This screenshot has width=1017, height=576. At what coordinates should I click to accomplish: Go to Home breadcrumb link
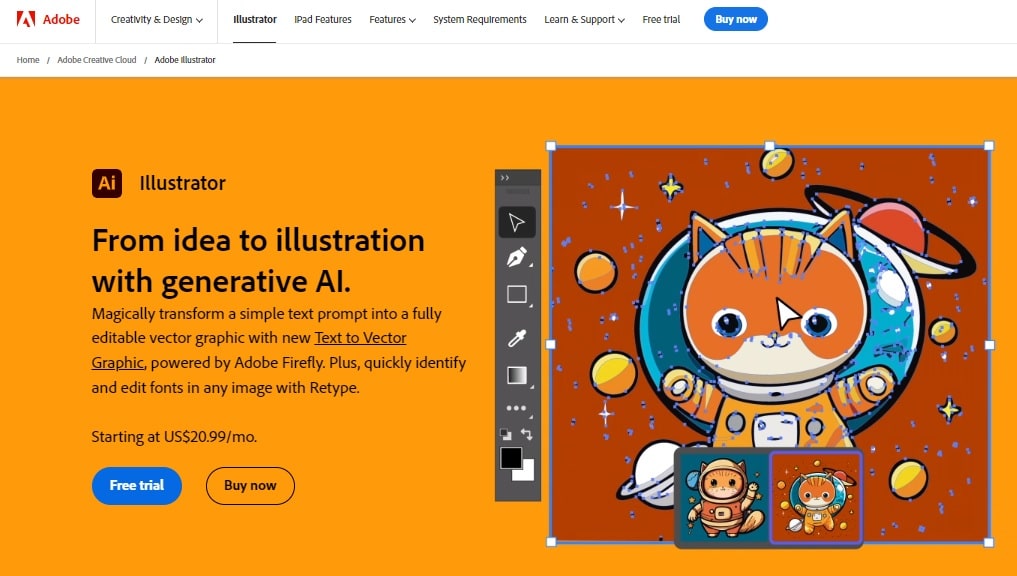28,60
